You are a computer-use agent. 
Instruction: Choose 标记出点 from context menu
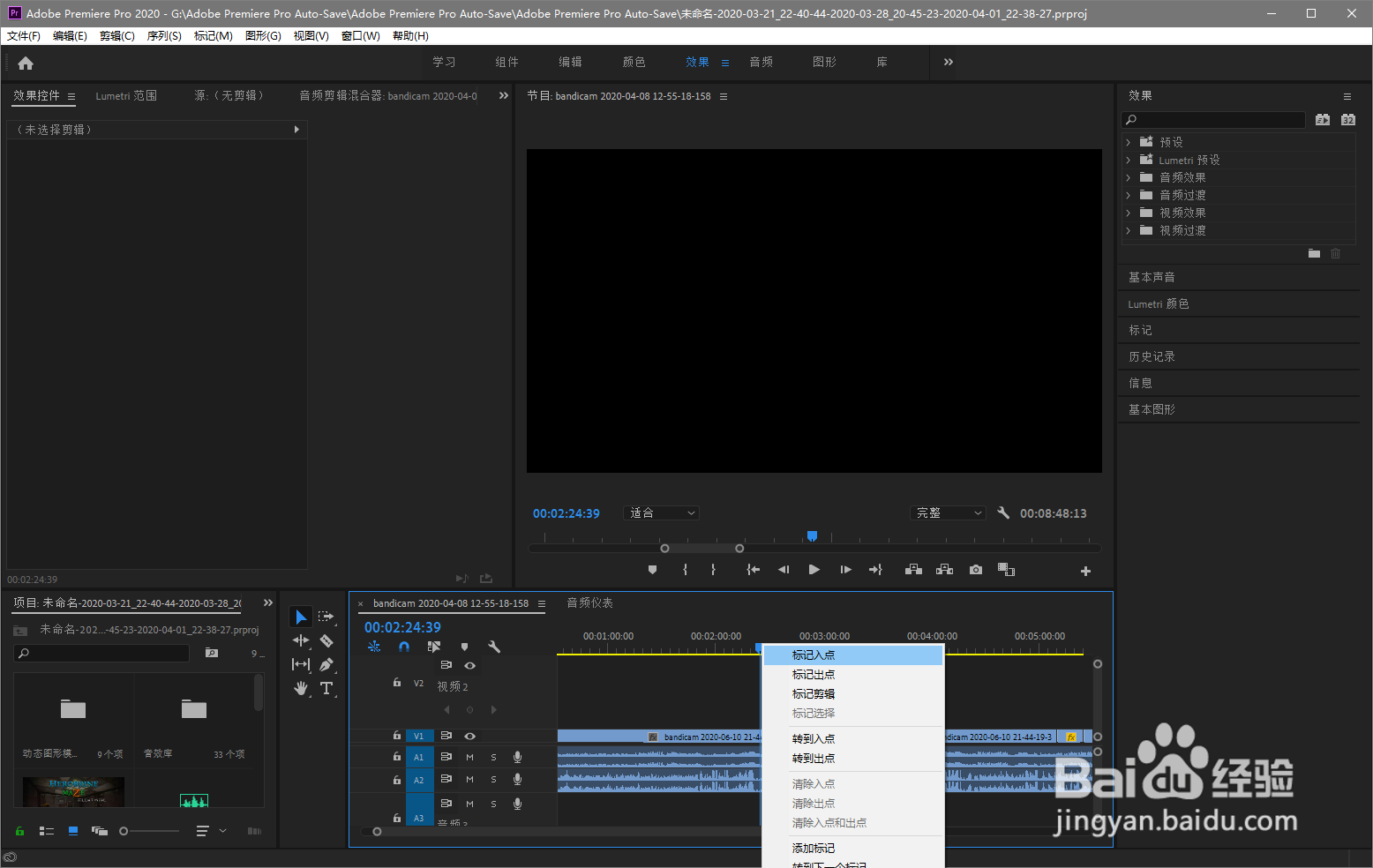(x=853, y=675)
